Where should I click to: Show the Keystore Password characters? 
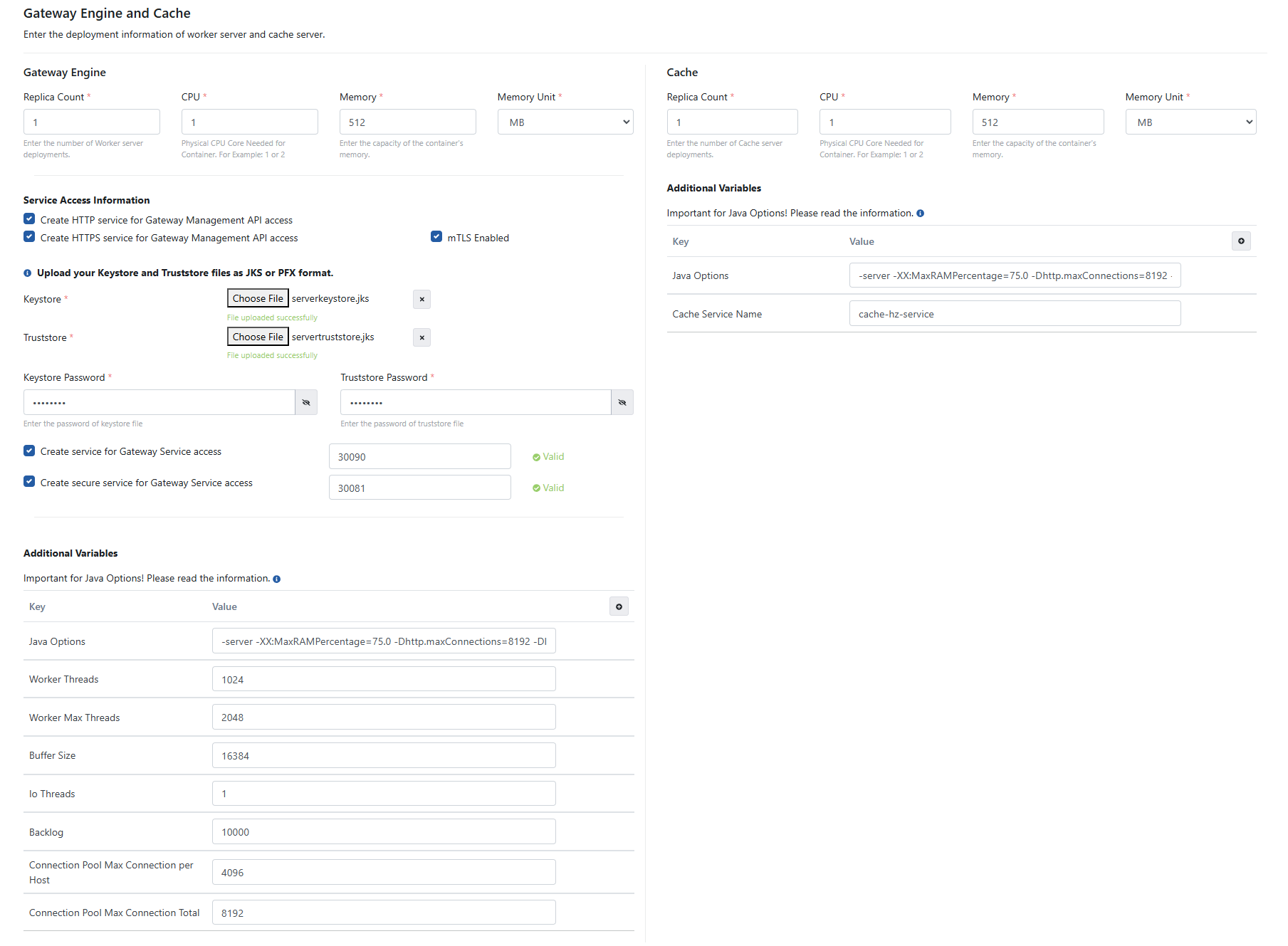(x=306, y=403)
